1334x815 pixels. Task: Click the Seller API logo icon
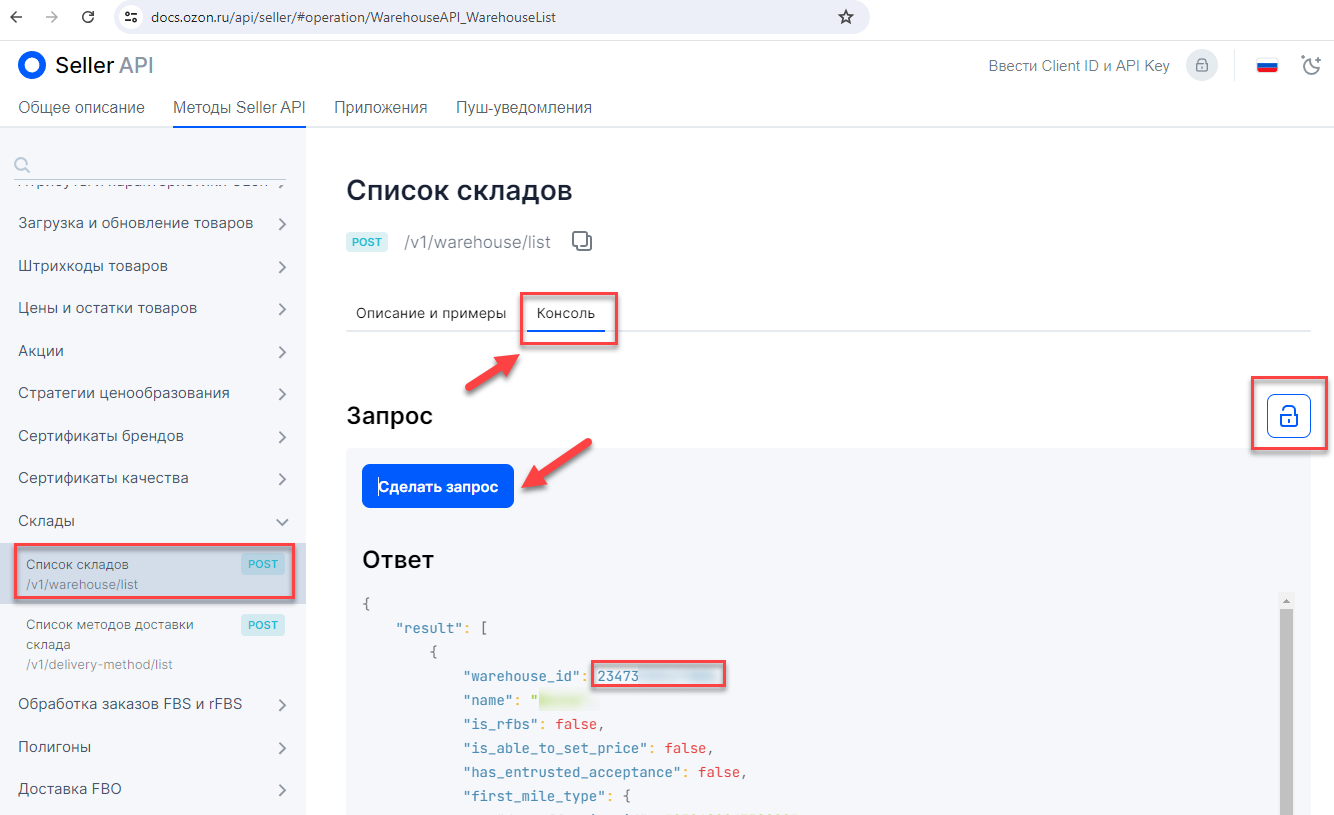[x=32, y=66]
